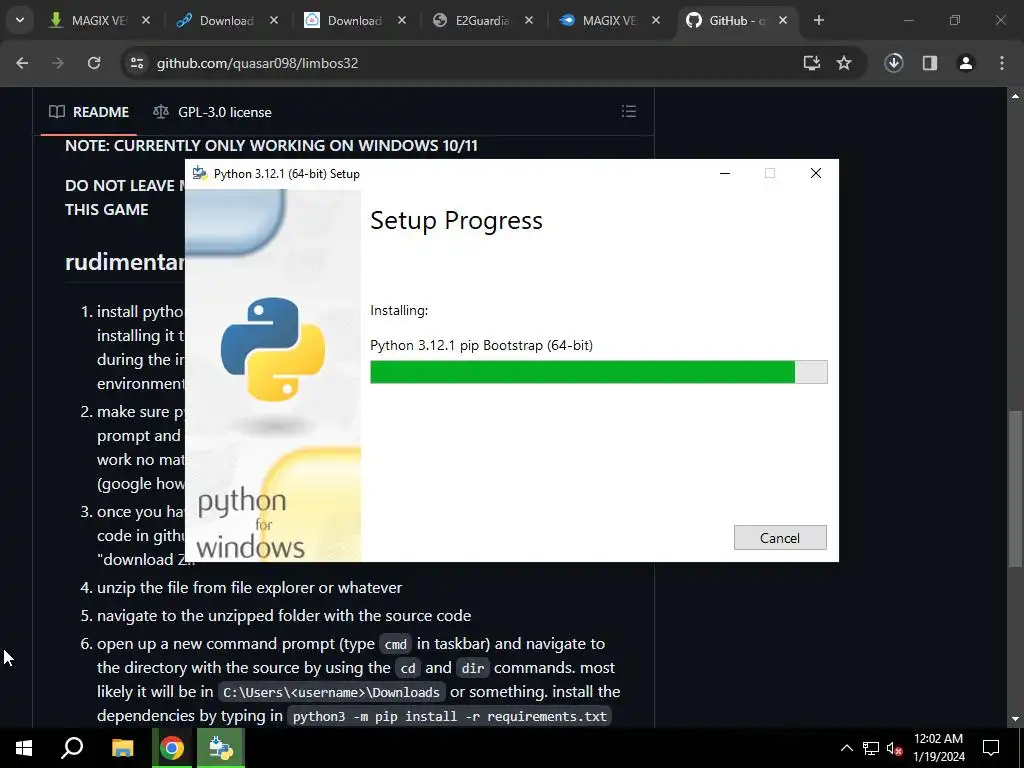
Task: Open Chrome downloads icon
Action: 894,63
